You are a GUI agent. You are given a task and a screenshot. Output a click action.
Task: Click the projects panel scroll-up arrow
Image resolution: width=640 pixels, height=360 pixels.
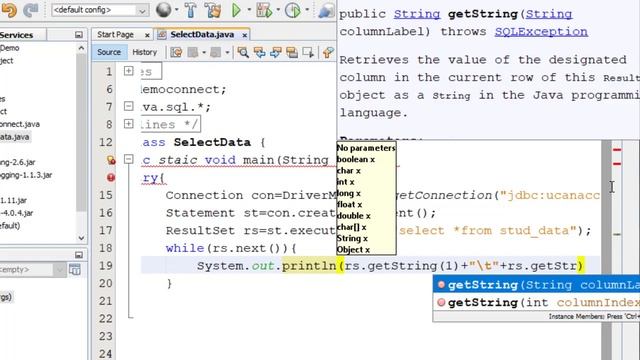(x=81, y=48)
